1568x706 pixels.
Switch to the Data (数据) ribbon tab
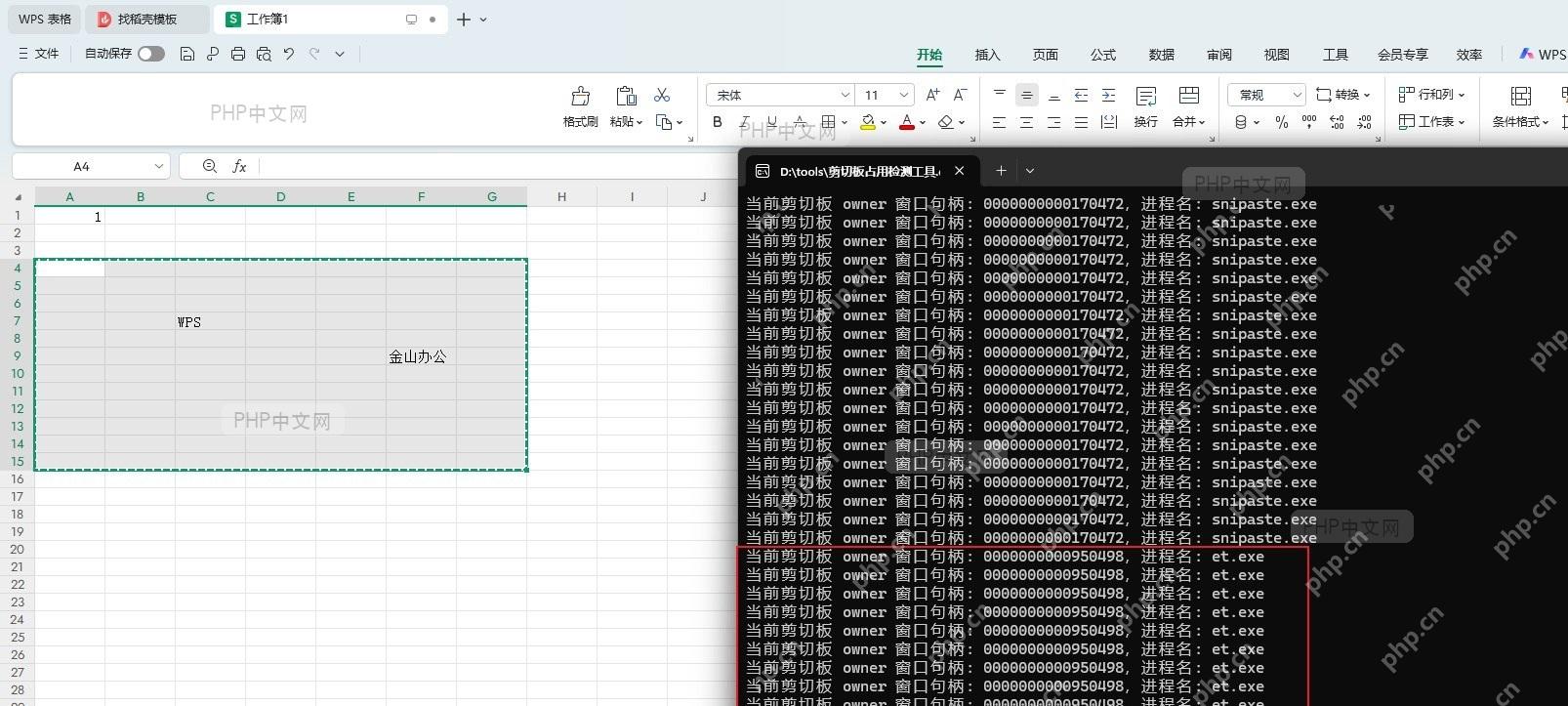[x=1161, y=55]
